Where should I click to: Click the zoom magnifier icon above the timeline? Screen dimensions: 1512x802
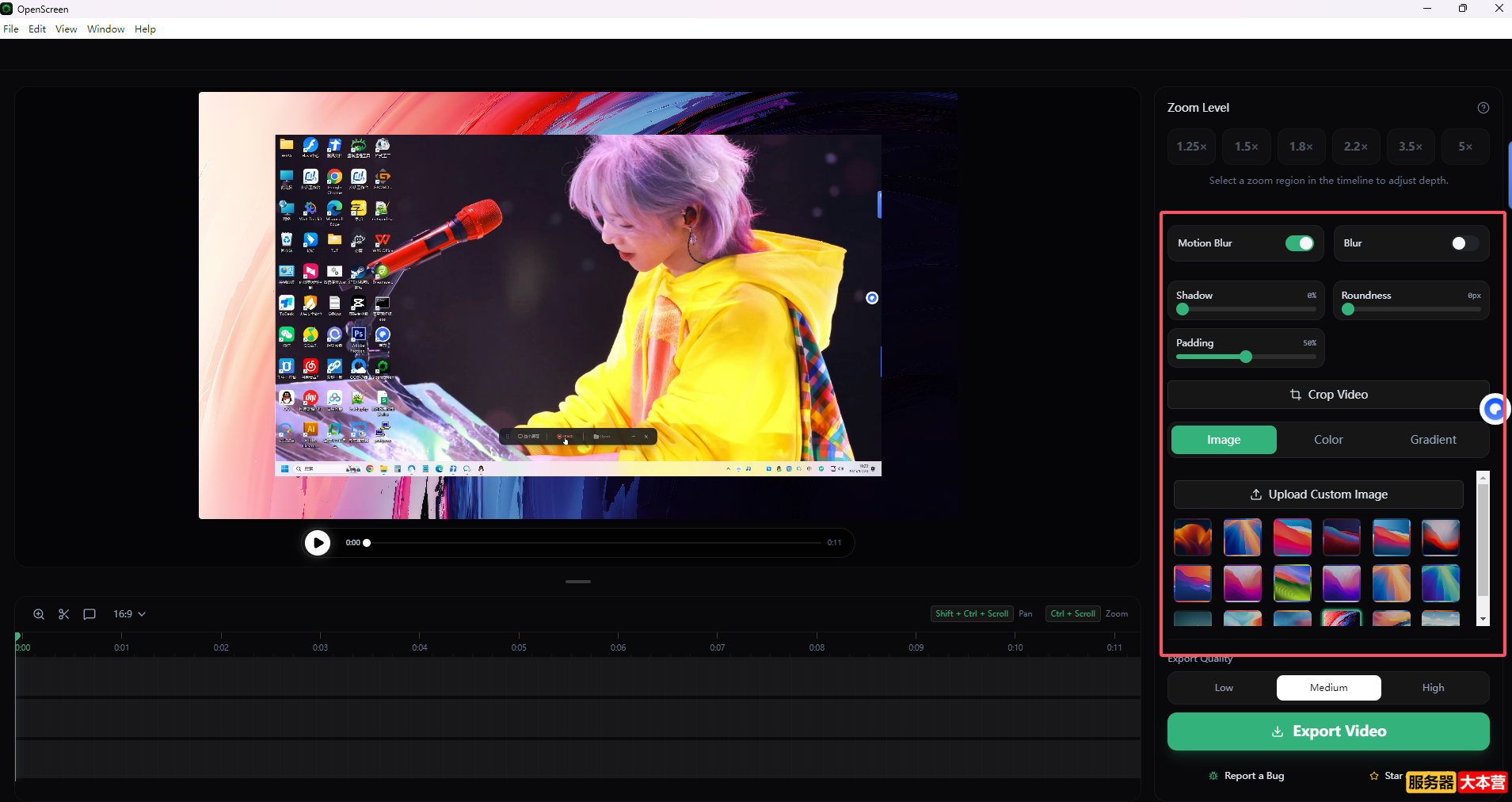(38, 613)
